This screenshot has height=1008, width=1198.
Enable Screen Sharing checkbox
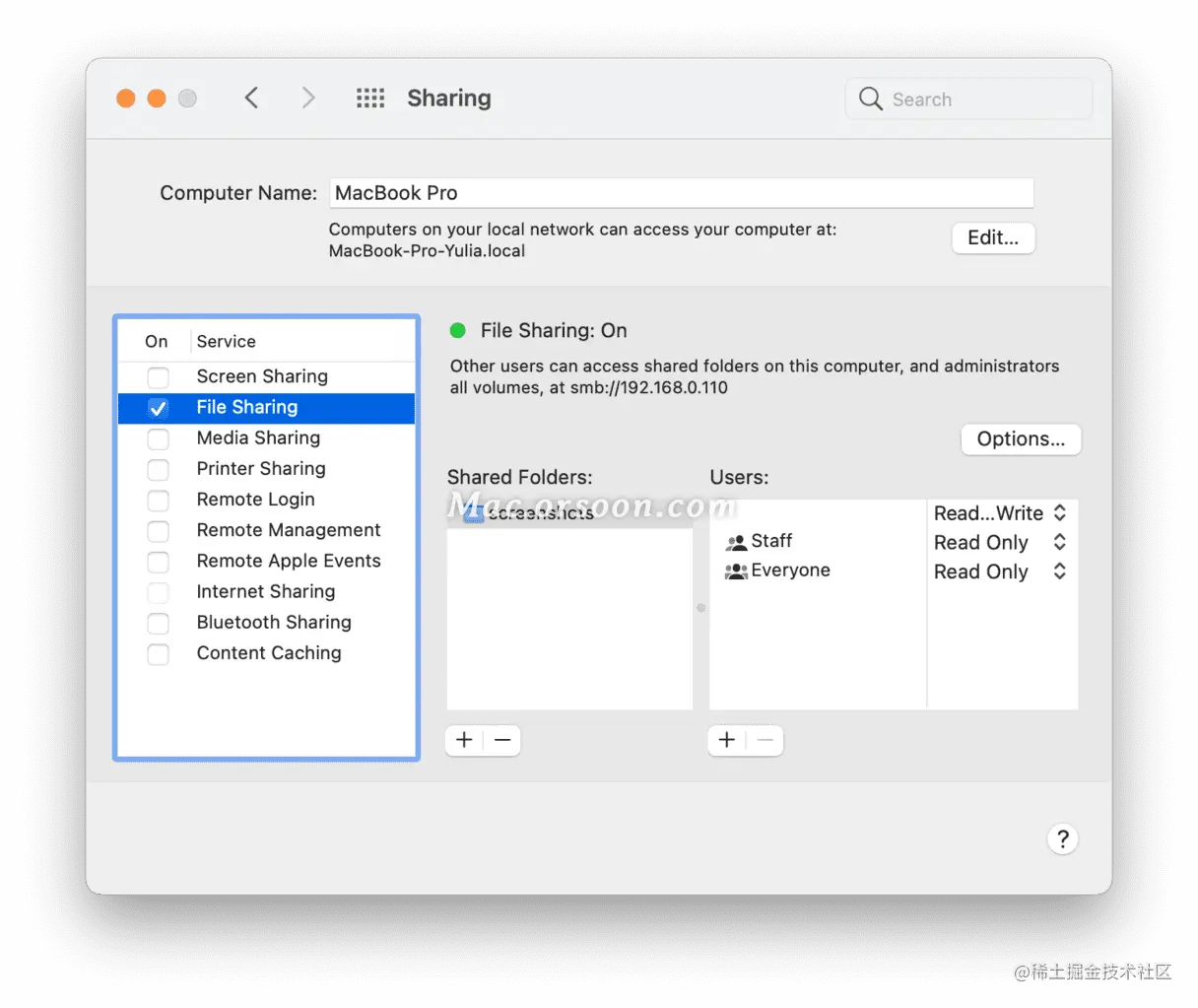click(x=158, y=377)
